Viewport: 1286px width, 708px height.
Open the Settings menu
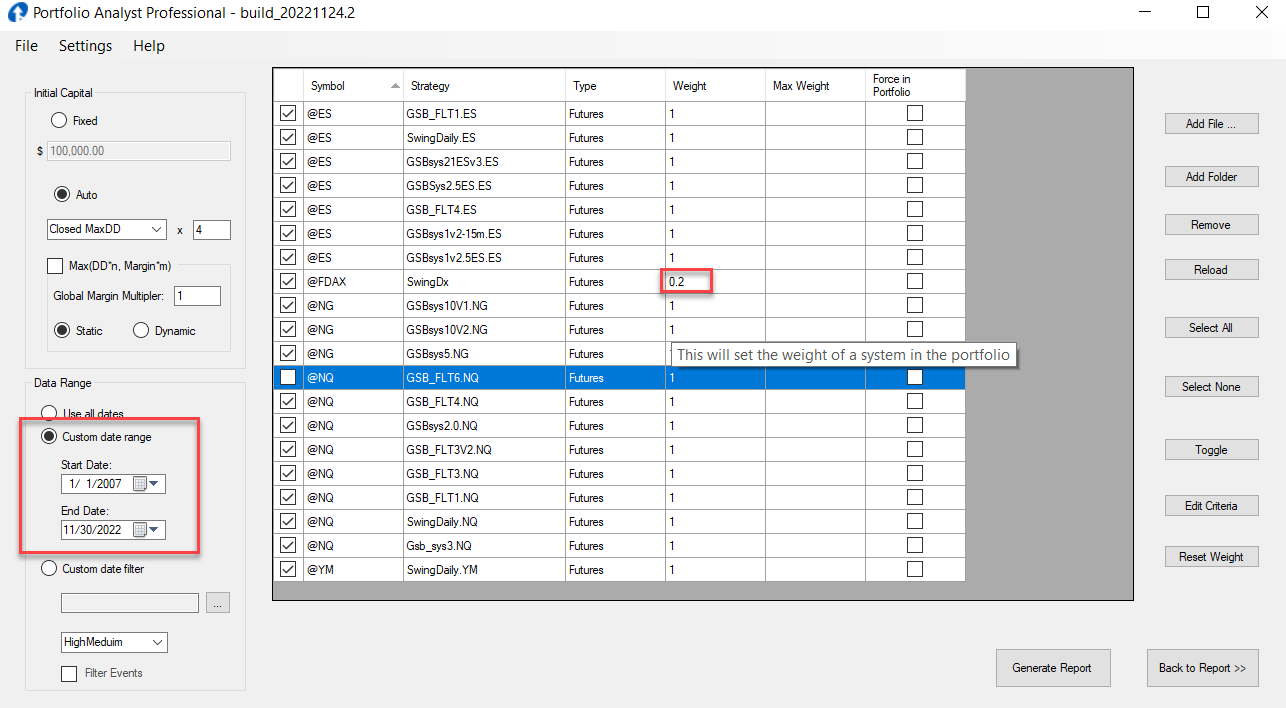85,46
